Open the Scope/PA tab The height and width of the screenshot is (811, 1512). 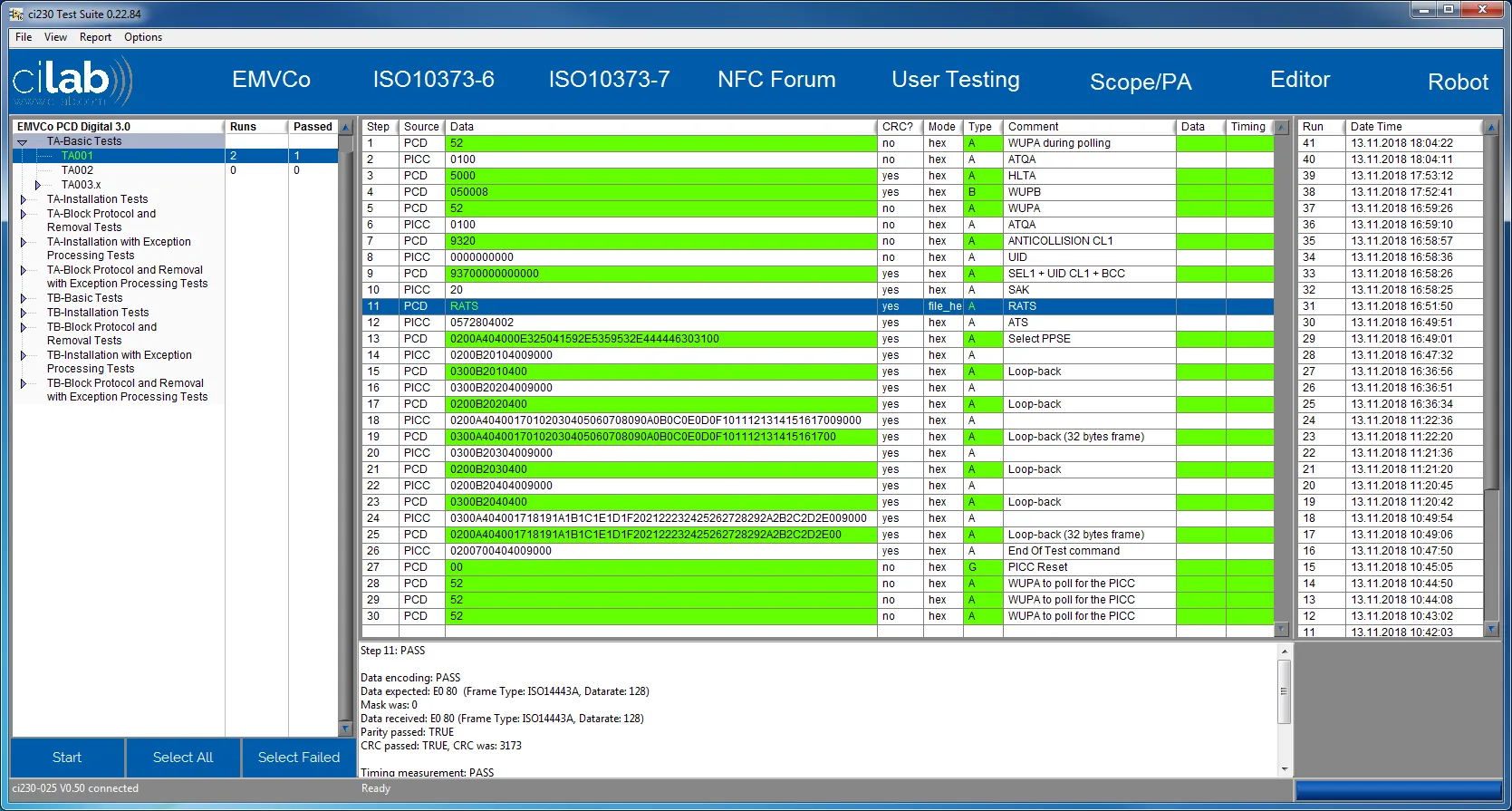click(x=1141, y=82)
